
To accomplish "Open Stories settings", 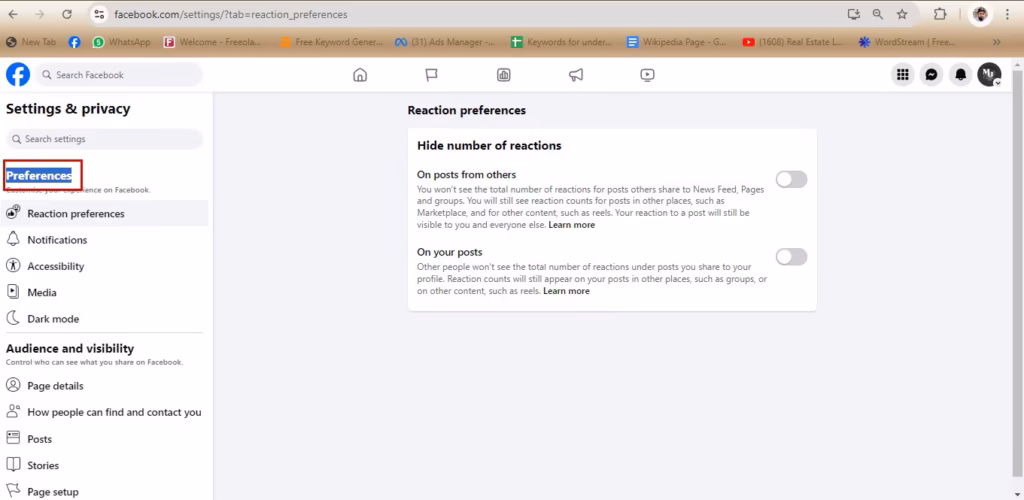I will (104, 465).
